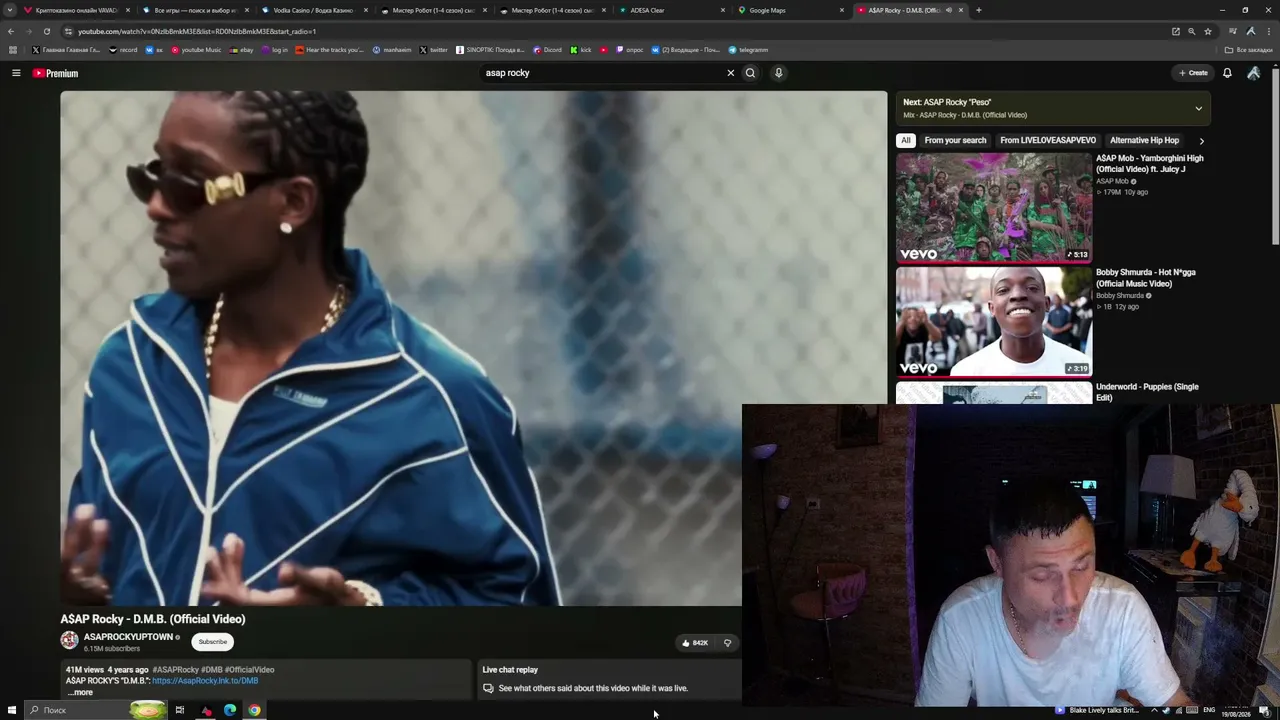Expand the video description with '...more'
1280x720 pixels.
(80, 692)
